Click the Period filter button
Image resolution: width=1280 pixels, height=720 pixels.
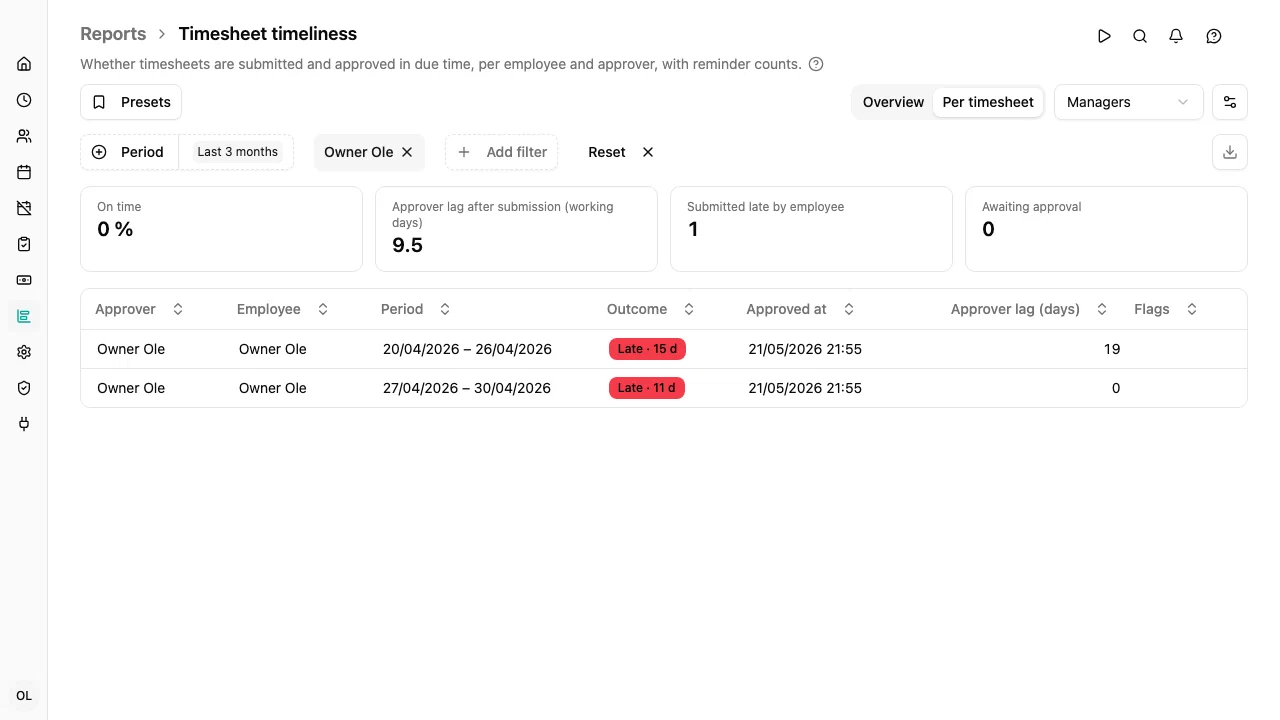pos(129,152)
